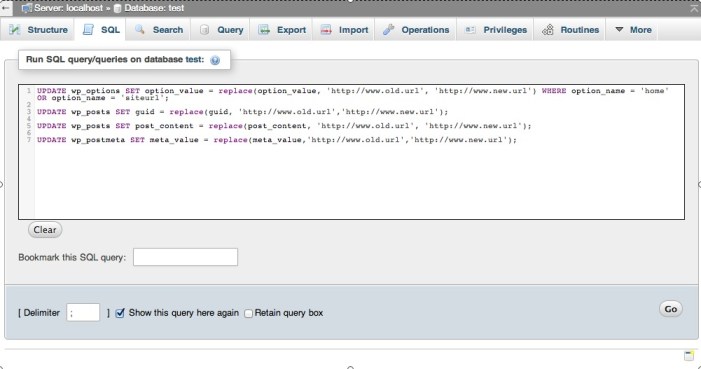Click the Privileges tab icon
Image resolution: width=701 pixels, height=369 pixels.
(x=470, y=30)
